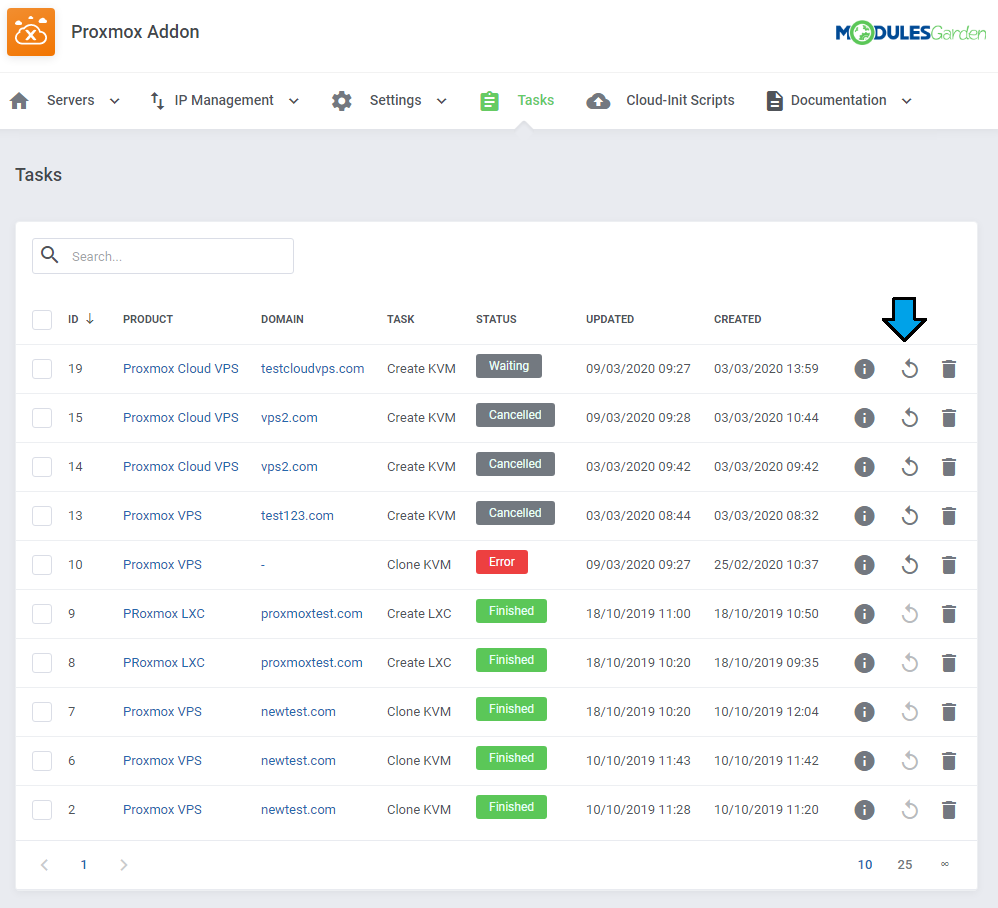View info for task ID 19
The height and width of the screenshot is (908, 998).
pos(864,369)
